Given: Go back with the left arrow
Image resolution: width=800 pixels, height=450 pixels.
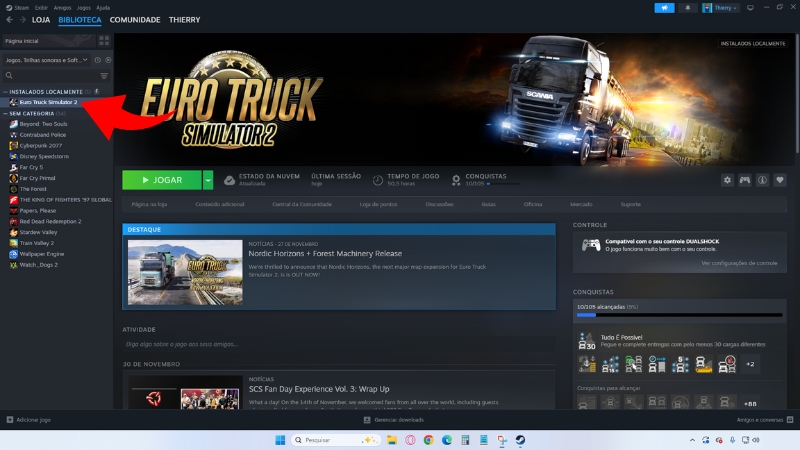Looking at the screenshot, I should coord(10,20).
